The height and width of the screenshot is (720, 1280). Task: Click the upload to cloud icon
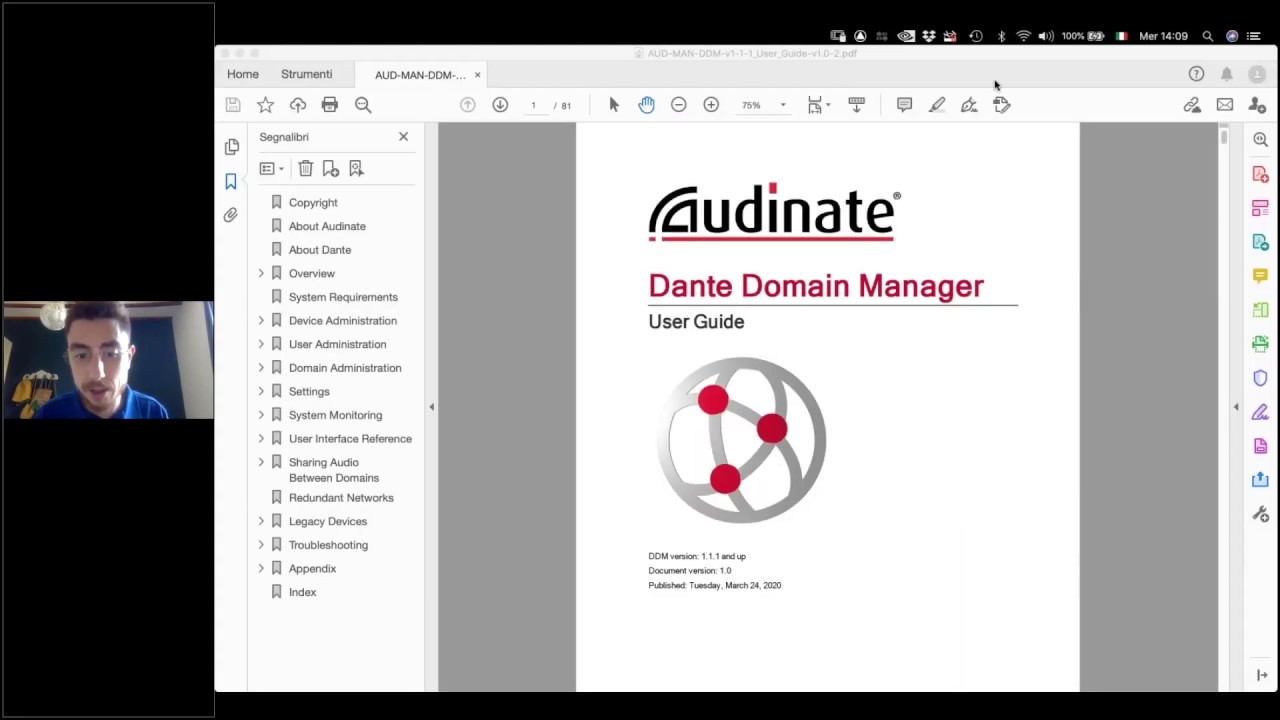point(298,105)
